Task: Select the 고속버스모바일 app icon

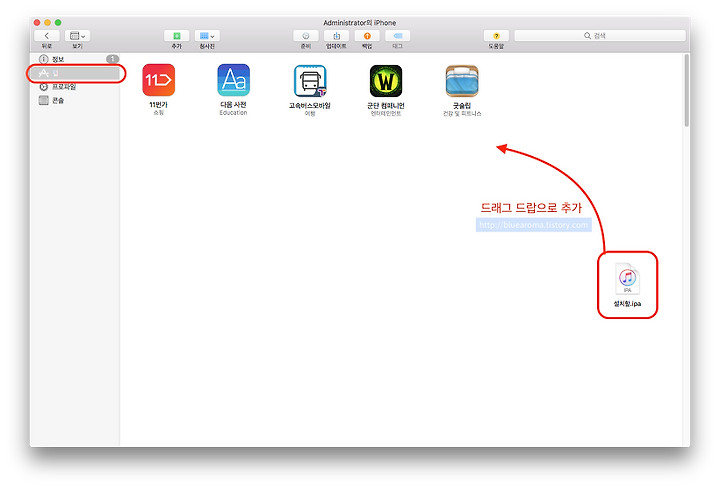Action: pos(310,80)
